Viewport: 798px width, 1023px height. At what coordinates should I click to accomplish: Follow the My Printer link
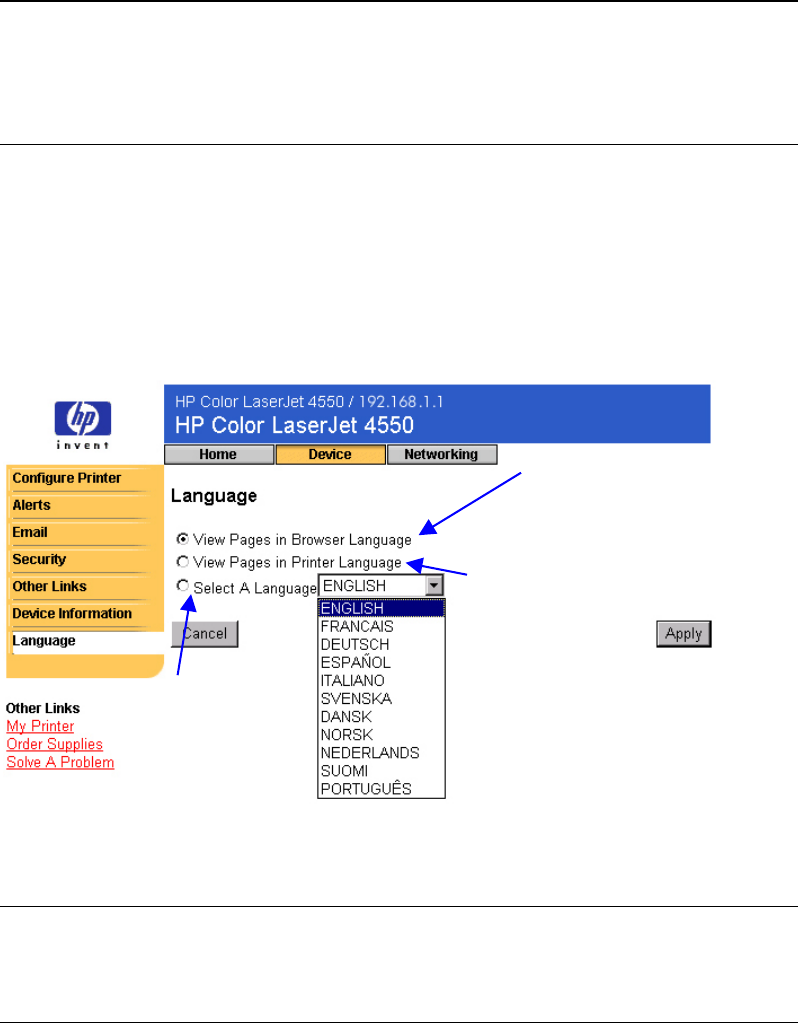coord(40,726)
